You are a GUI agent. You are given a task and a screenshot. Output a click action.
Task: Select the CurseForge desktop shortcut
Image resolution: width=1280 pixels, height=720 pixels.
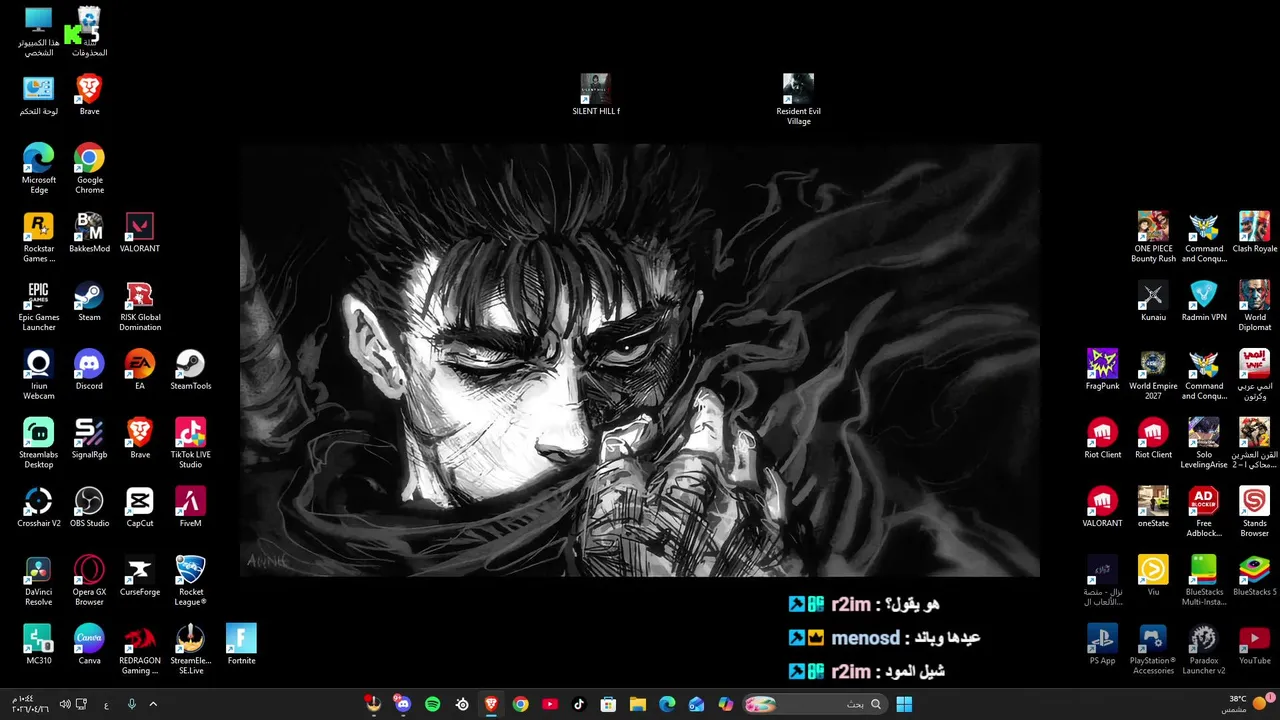[x=140, y=576]
